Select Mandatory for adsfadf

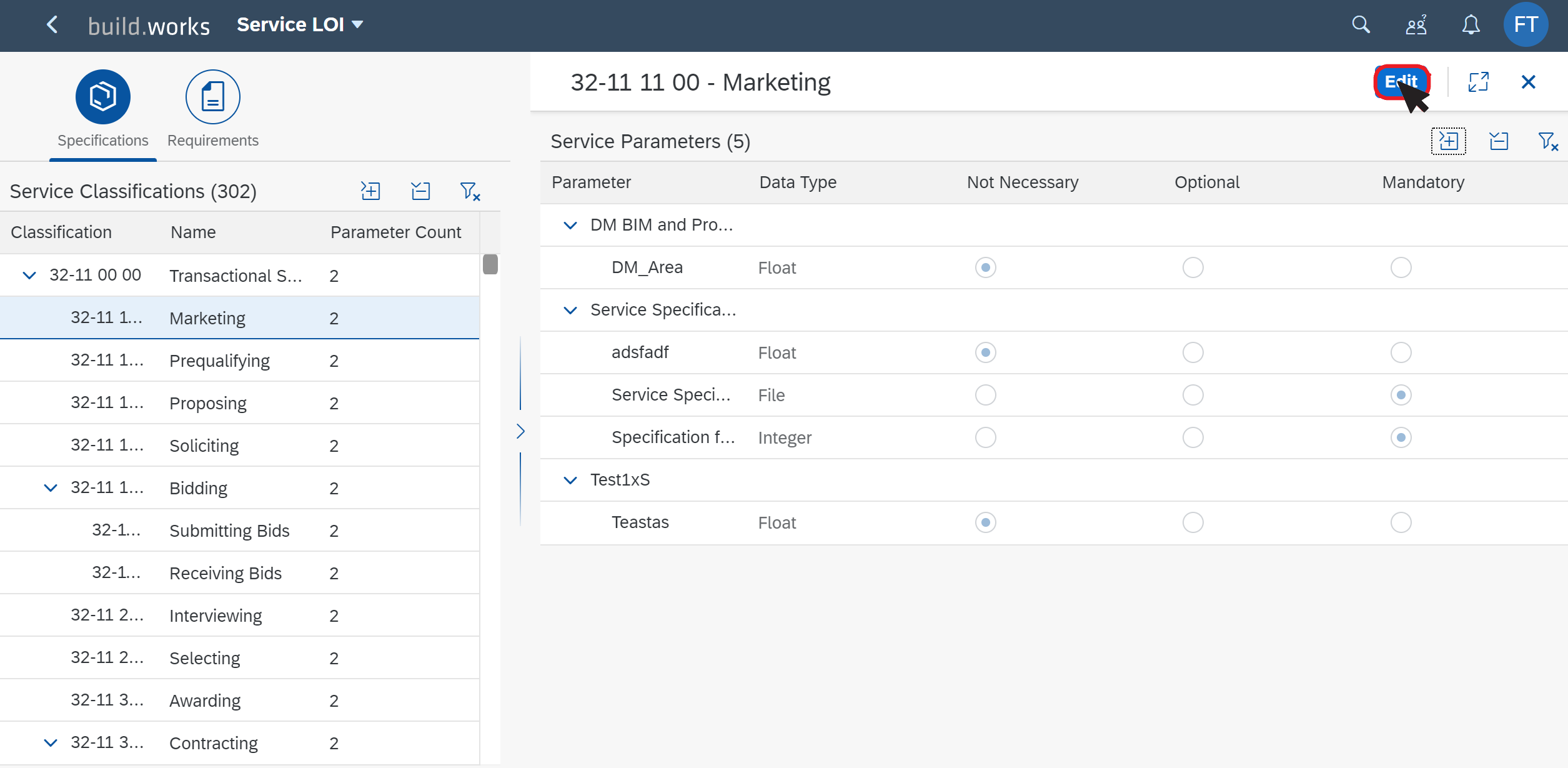point(1401,352)
